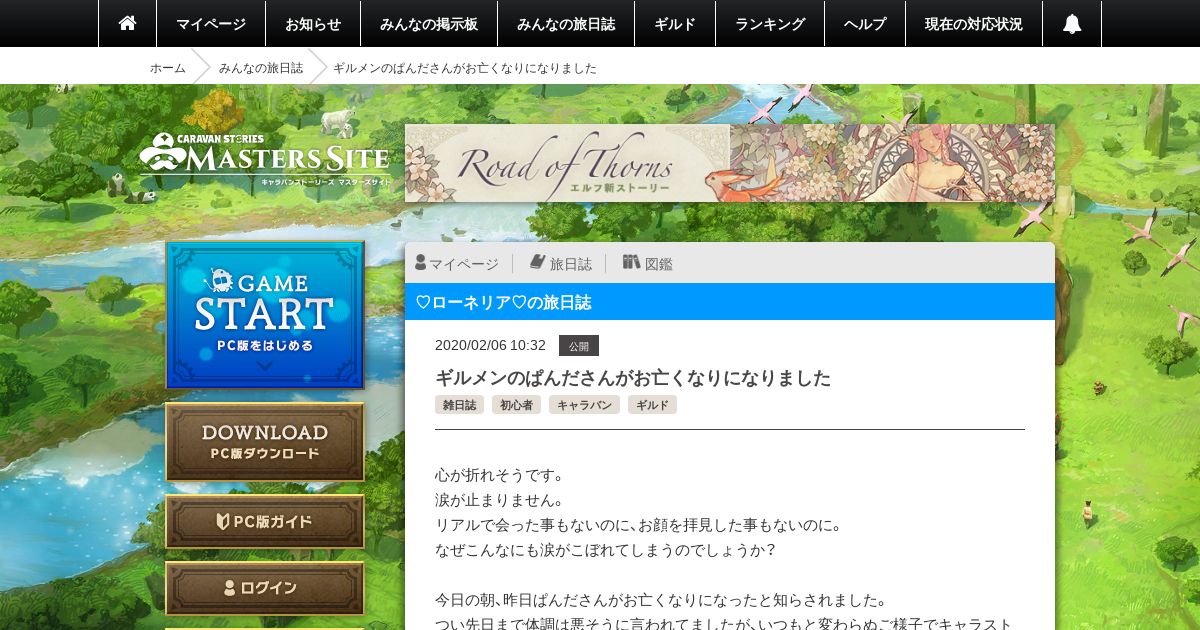The image size is (1200, 630).
Task: Select みんなの旅日誌 in top navigation
Action: [x=566, y=24]
